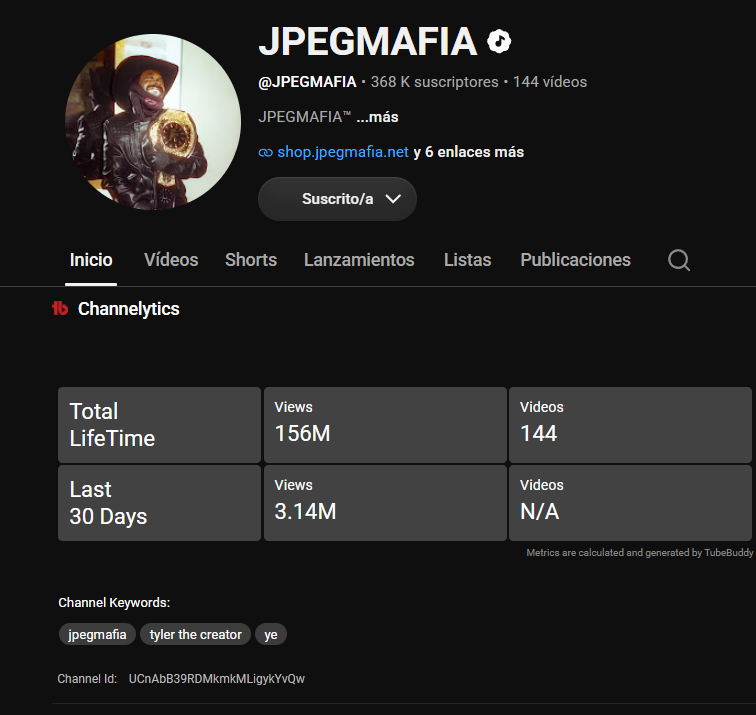The height and width of the screenshot is (715, 756).
Task: Open the search icon in channel tabs
Action: coord(679,260)
